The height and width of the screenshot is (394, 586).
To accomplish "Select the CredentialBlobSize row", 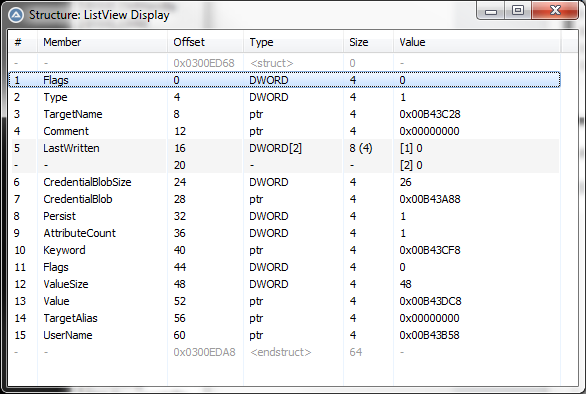I will click(x=284, y=182).
